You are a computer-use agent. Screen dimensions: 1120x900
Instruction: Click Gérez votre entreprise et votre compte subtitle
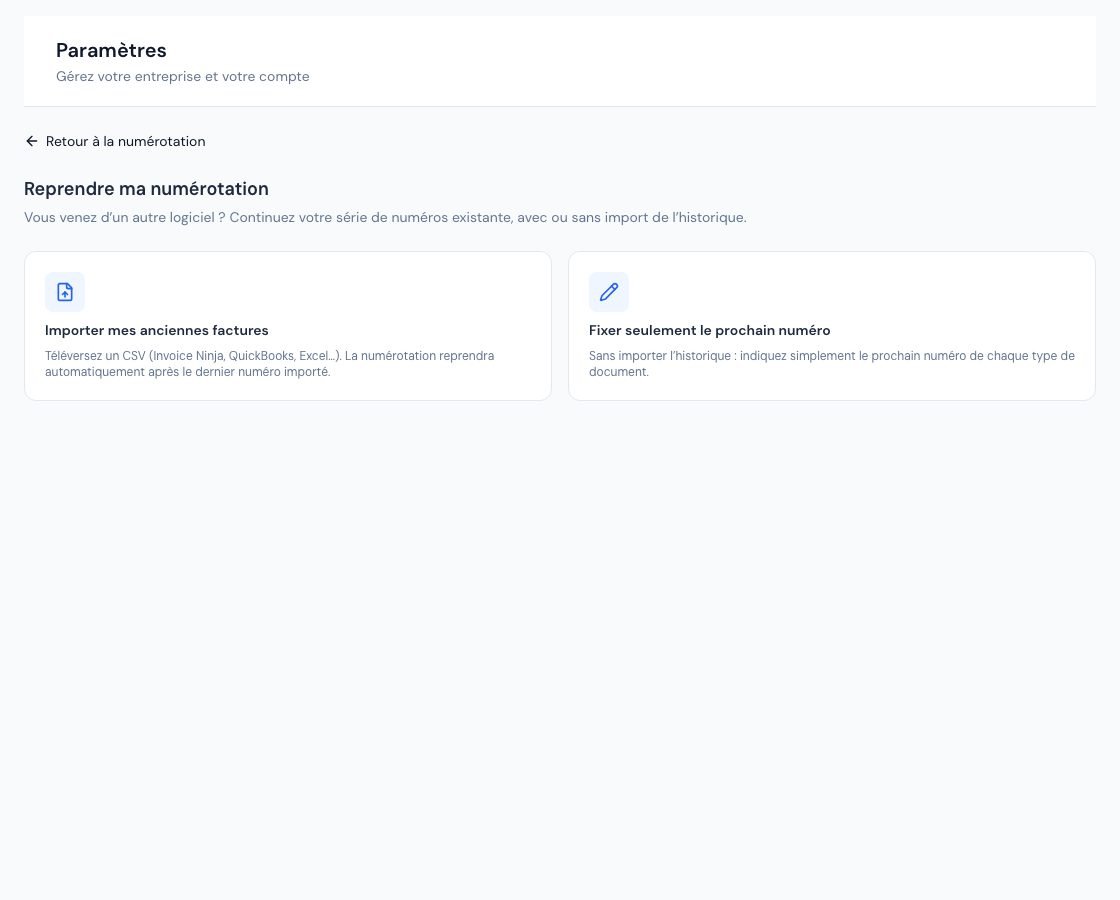click(x=183, y=76)
